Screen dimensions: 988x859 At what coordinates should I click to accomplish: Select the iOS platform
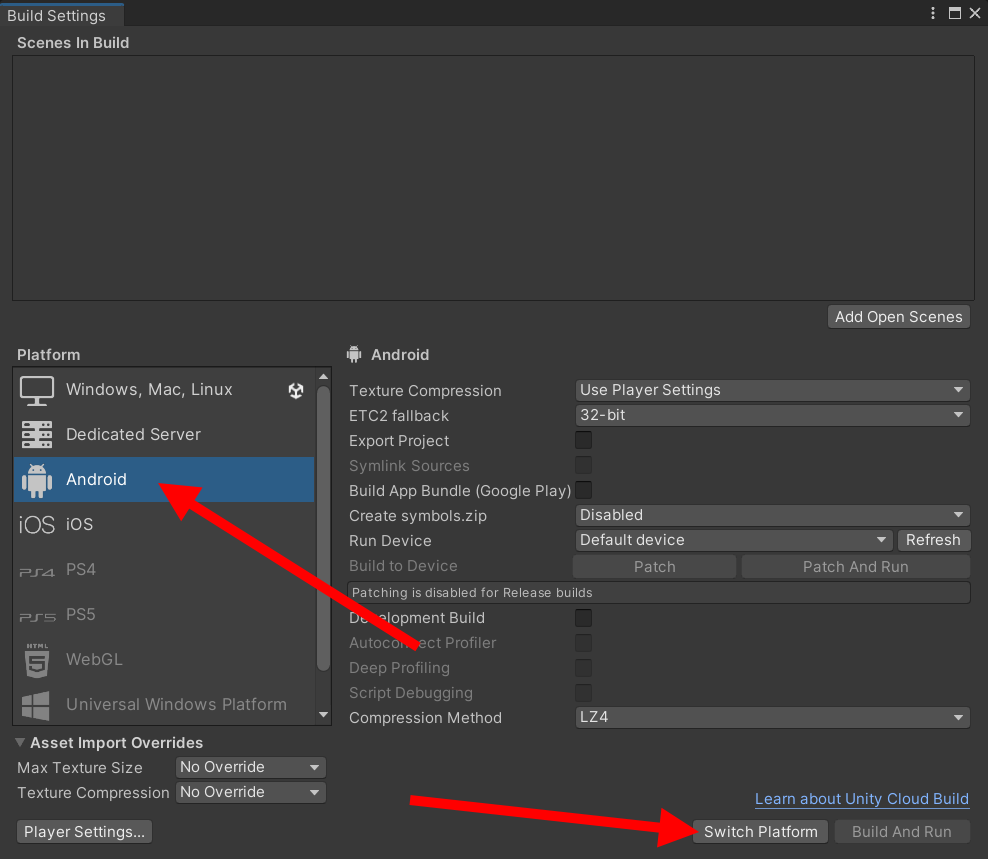[164, 524]
